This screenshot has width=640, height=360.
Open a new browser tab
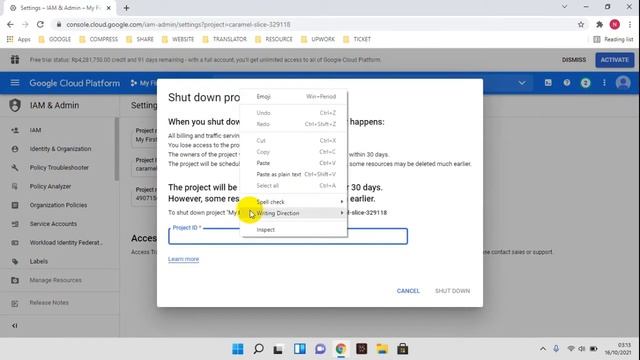[127, 8]
